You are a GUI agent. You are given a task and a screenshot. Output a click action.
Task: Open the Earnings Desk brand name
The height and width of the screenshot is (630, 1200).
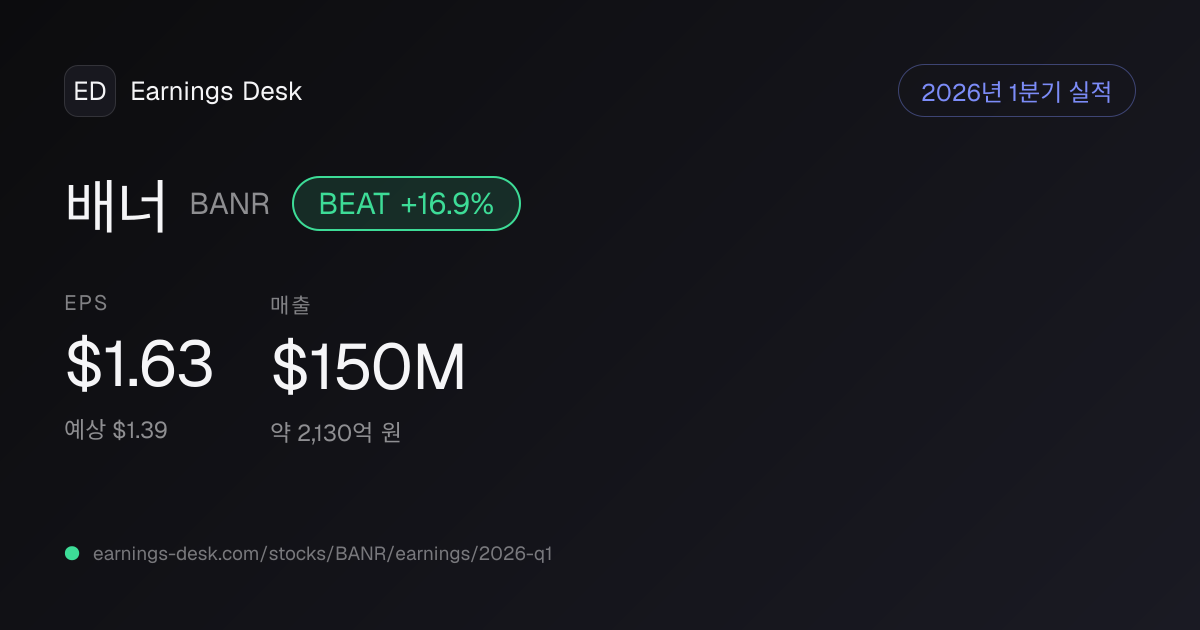tap(216, 92)
